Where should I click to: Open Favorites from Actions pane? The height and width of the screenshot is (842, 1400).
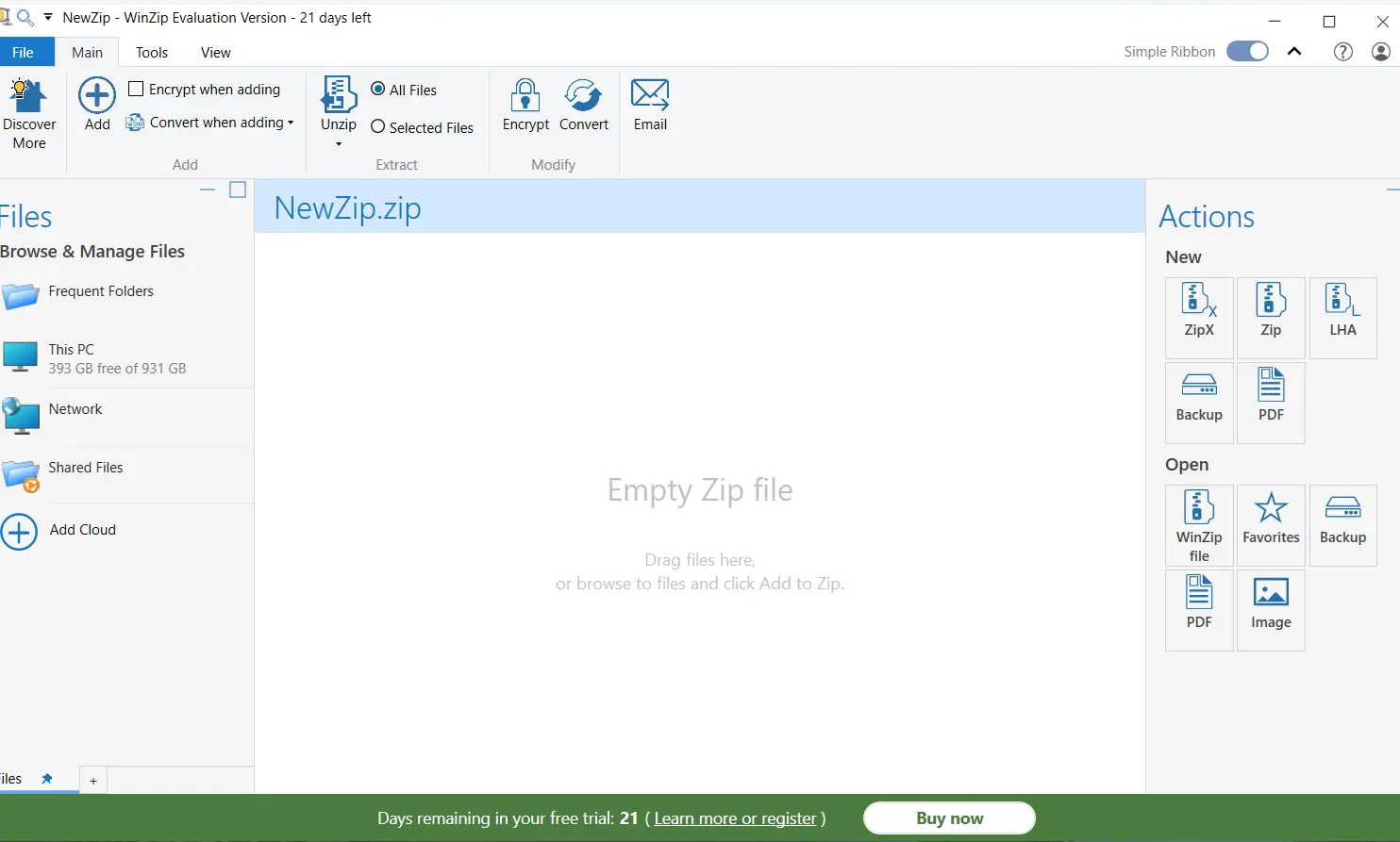pos(1271,525)
